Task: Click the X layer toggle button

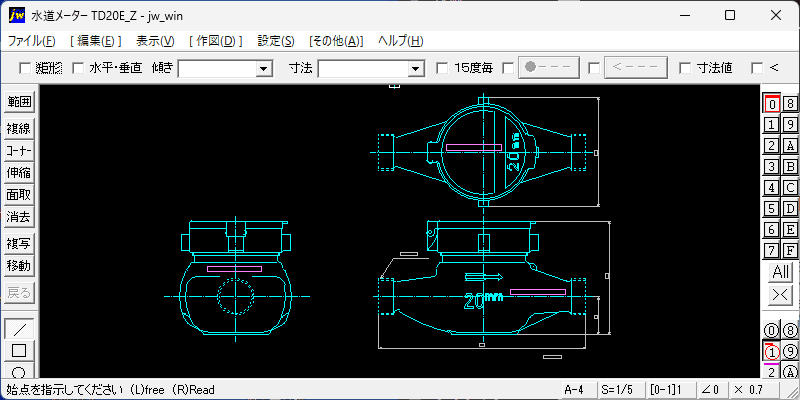Action: pyautogui.click(x=781, y=295)
